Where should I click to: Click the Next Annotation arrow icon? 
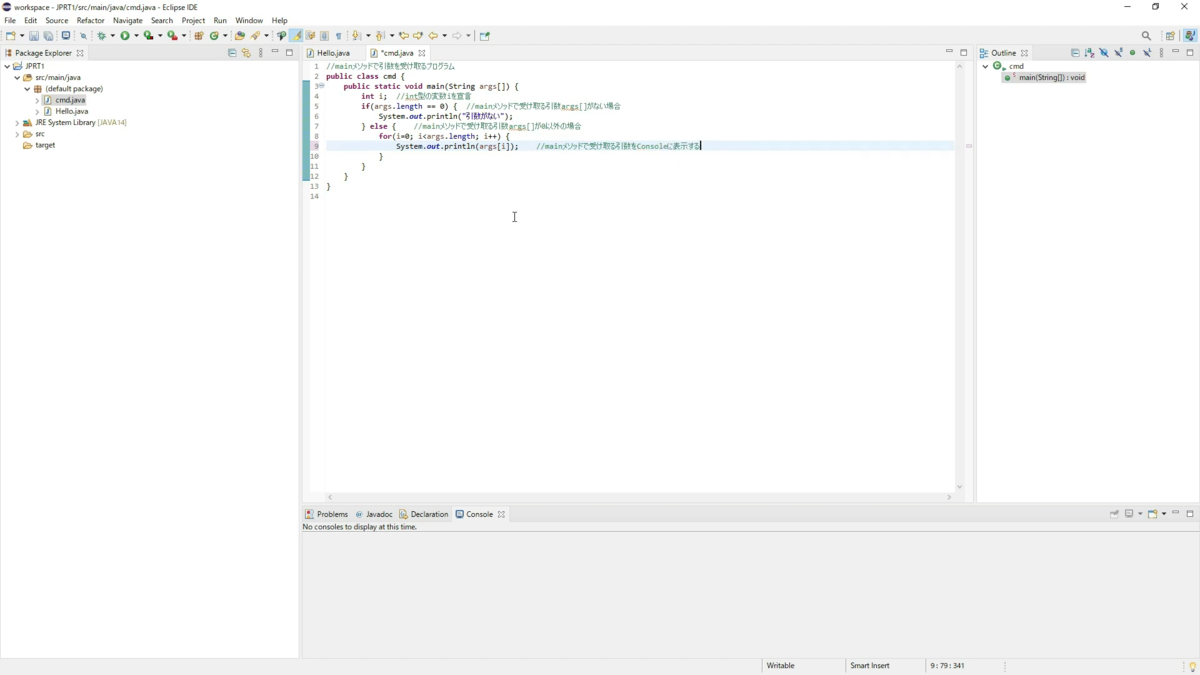tap(355, 36)
